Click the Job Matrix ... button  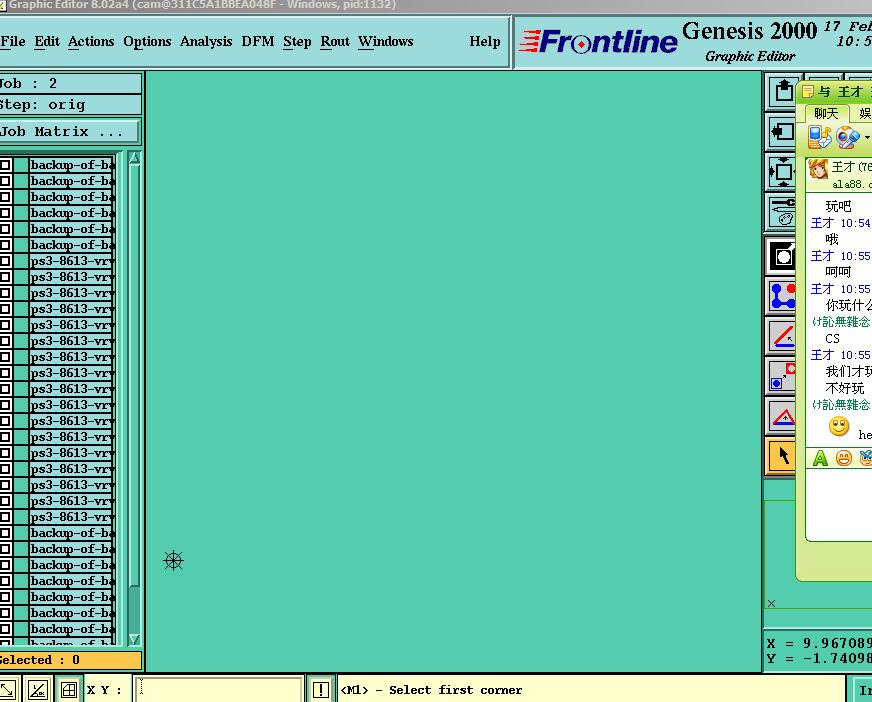point(69,132)
